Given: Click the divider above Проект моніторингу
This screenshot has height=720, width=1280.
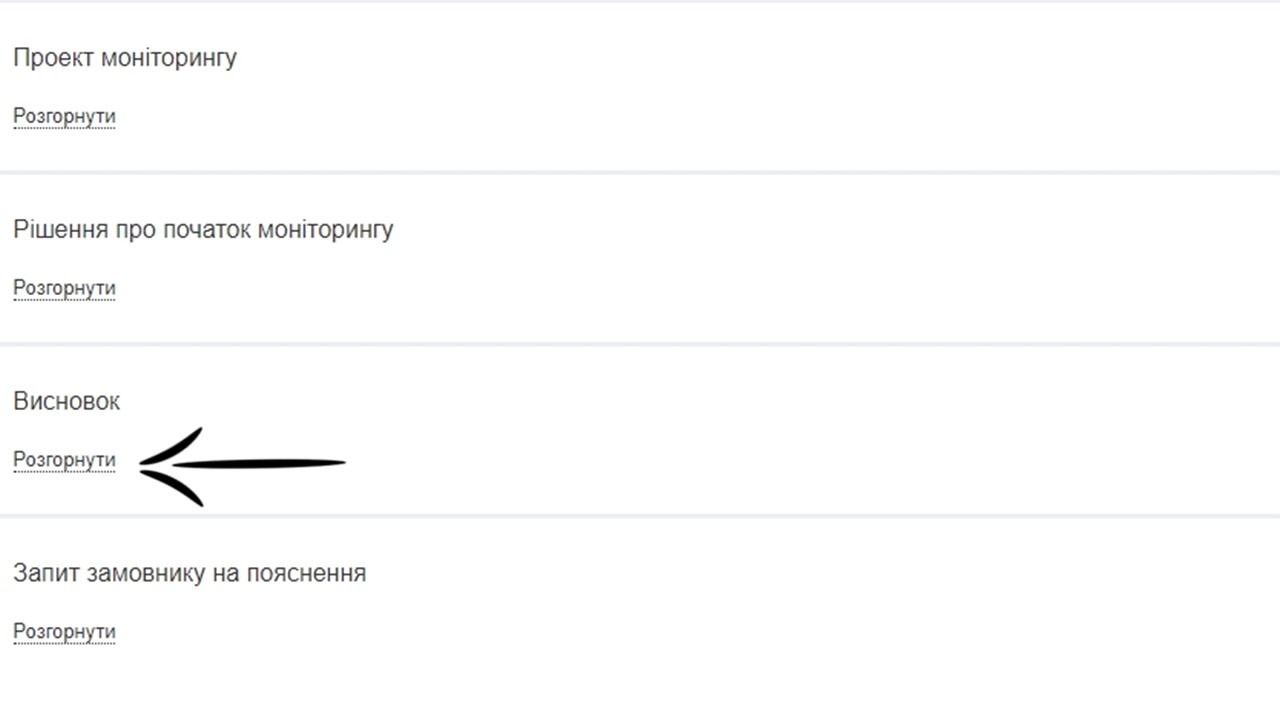Looking at the screenshot, I should pos(640,2).
